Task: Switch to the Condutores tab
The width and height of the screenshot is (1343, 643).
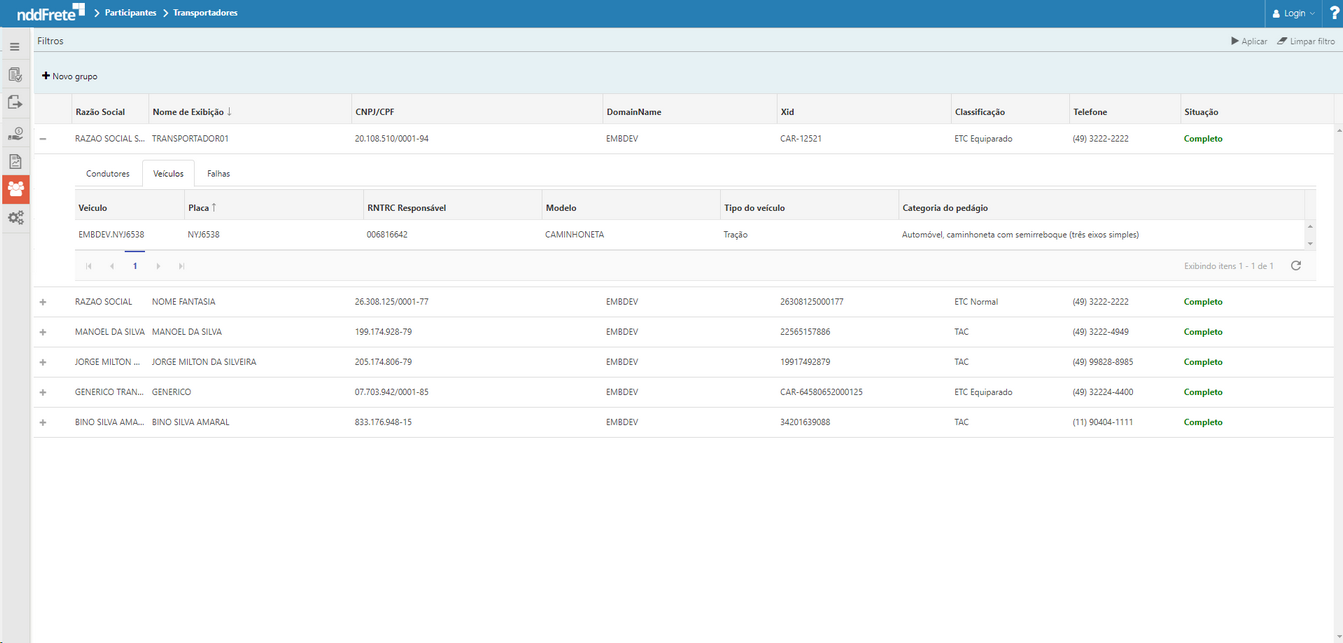Action: [x=108, y=174]
